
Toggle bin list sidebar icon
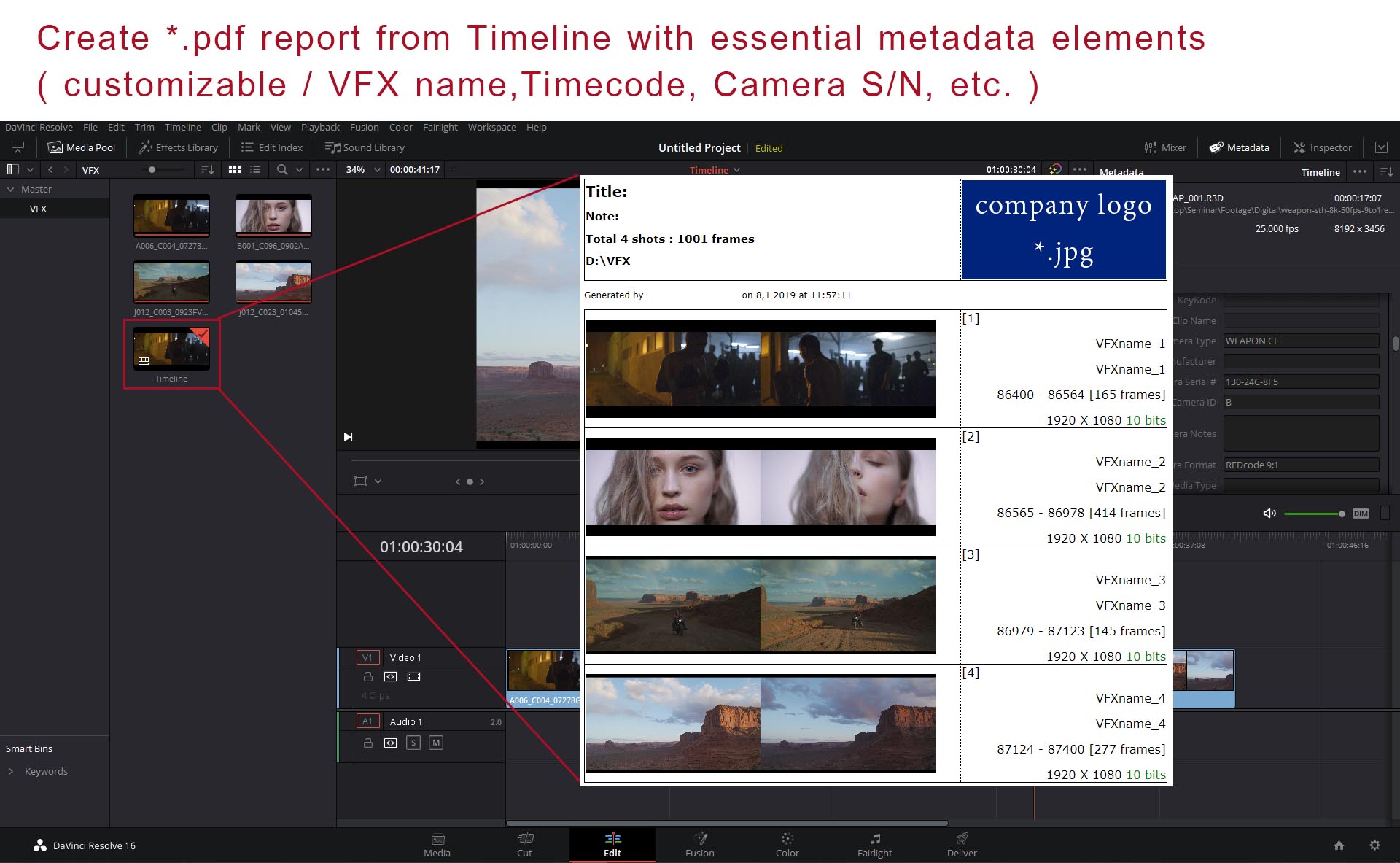point(12,169)
